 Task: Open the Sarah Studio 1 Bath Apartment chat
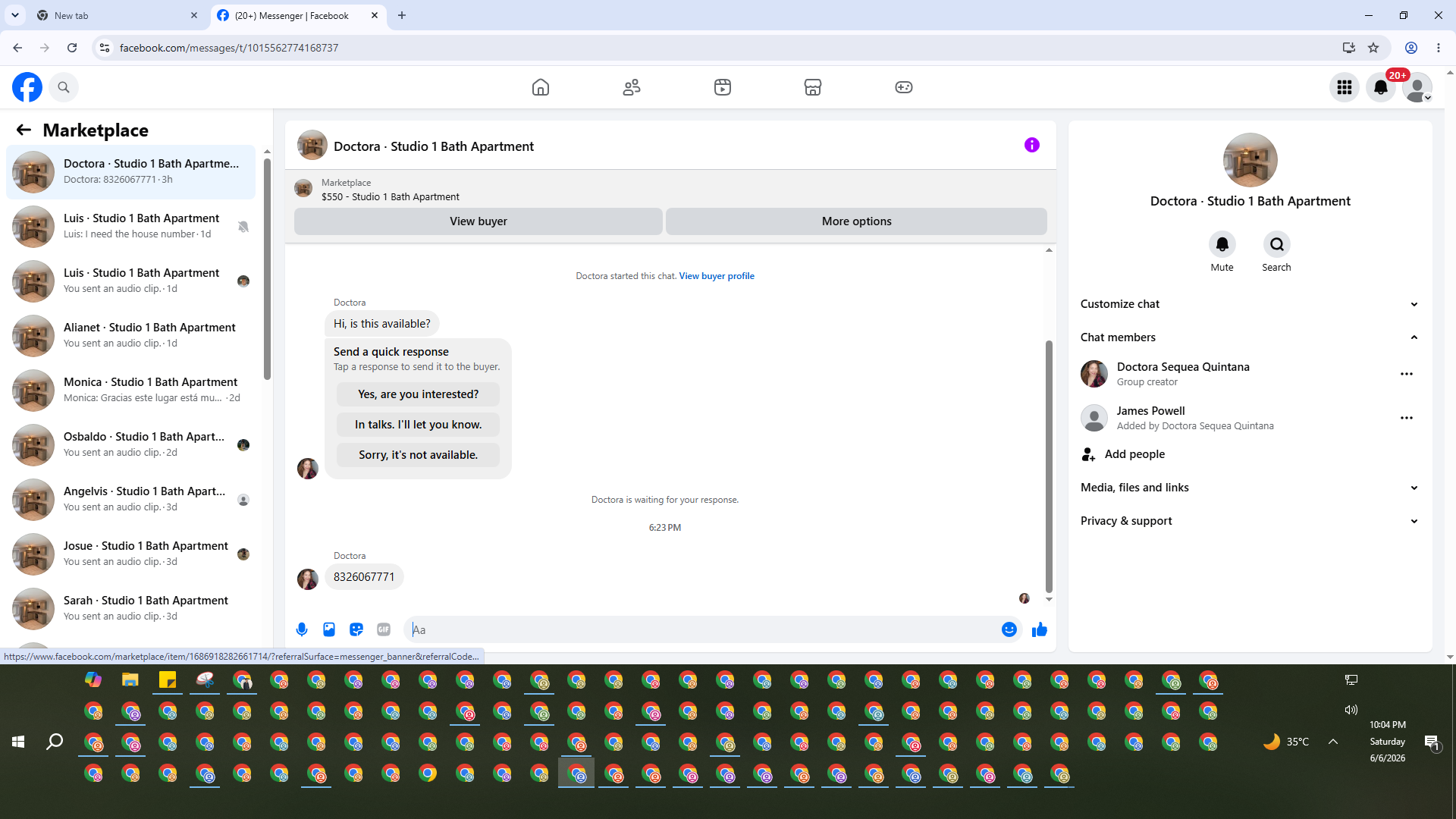[x=131, y=608]
